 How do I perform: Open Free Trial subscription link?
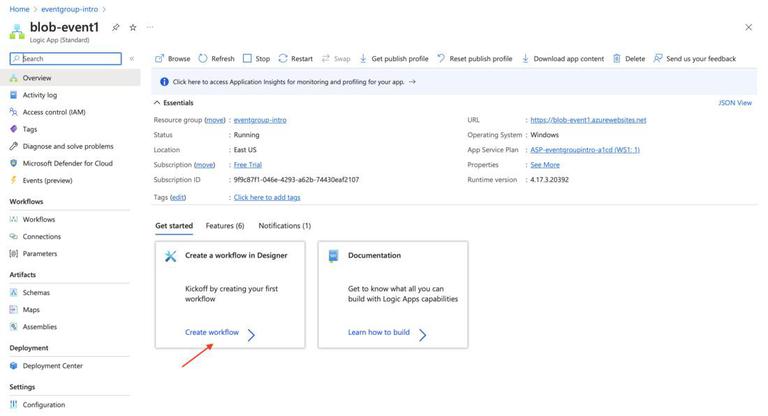[x=248, y=165]
